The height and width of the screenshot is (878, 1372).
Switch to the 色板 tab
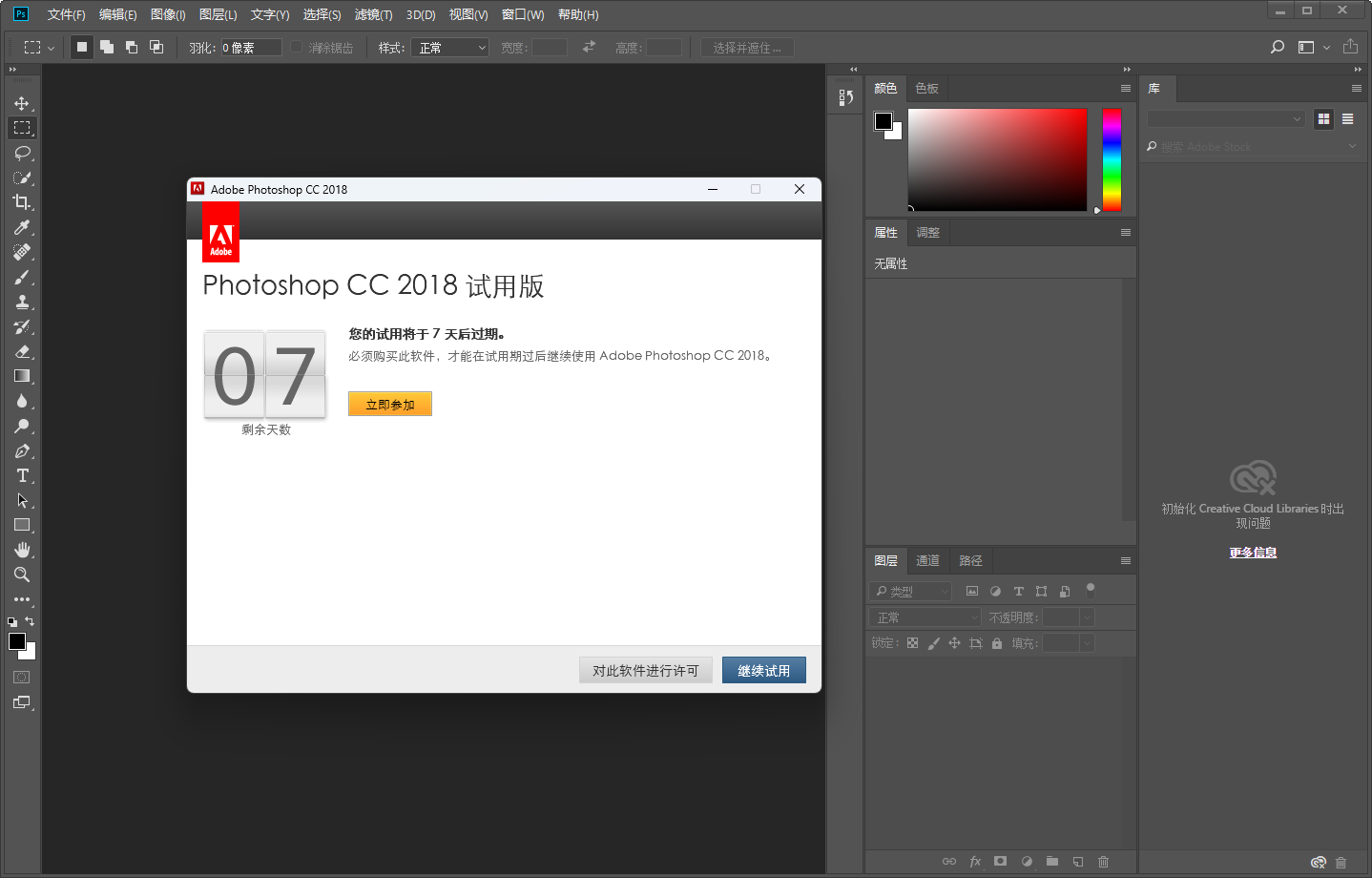926,88
